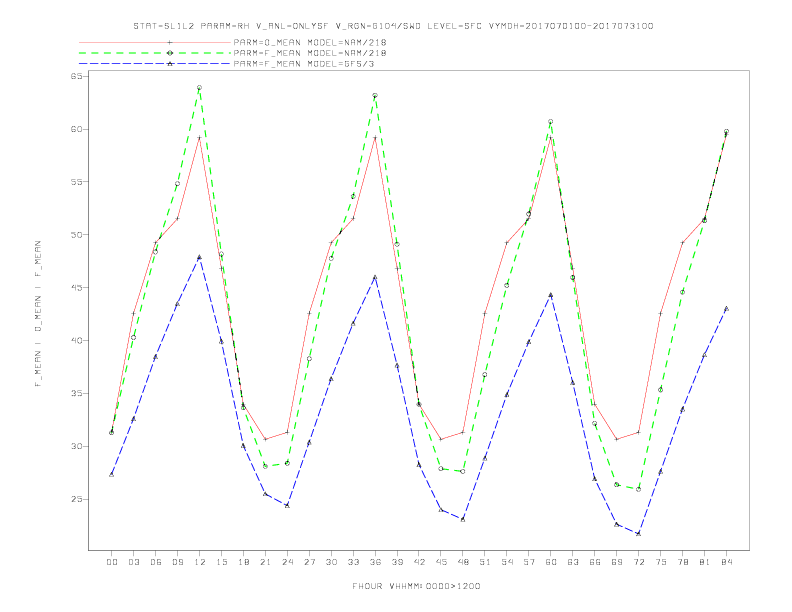Click x-axis tick label 39
The image size is (792, 612).
(x=397, y=562)
